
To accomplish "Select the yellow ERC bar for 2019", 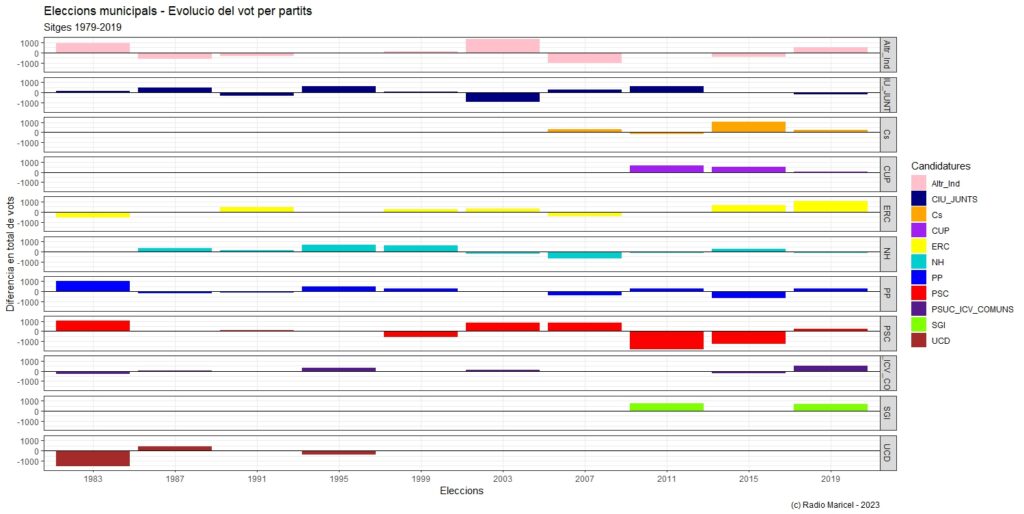I will [x=830, y=206].
